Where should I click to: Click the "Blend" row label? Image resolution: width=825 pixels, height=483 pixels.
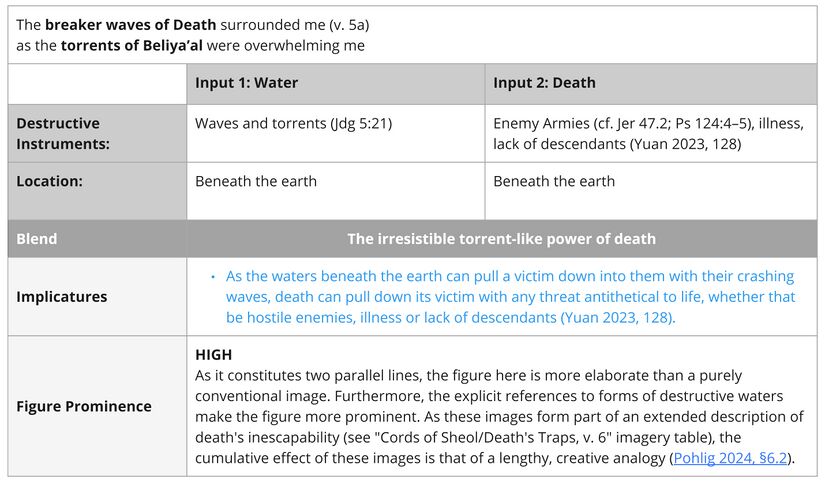pos(37,239)
